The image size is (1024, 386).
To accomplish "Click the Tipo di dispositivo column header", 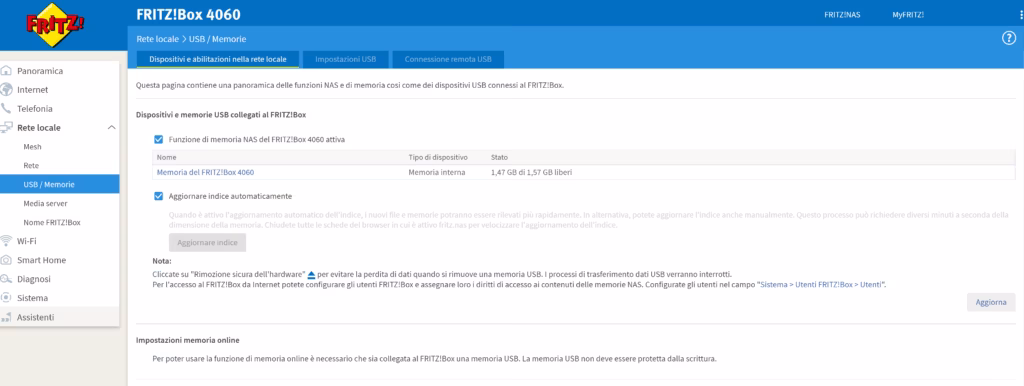I will (438, 157).
